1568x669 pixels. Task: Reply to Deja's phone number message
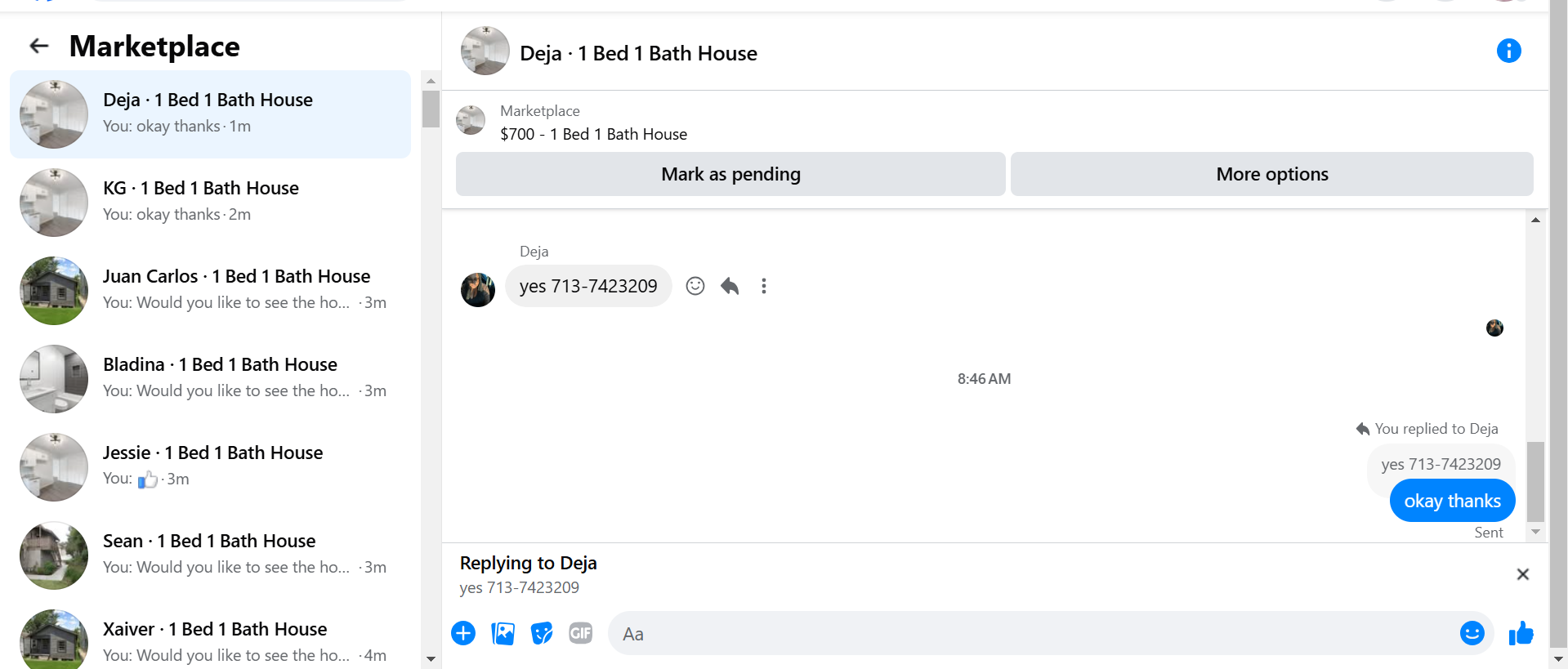[730, 286]
